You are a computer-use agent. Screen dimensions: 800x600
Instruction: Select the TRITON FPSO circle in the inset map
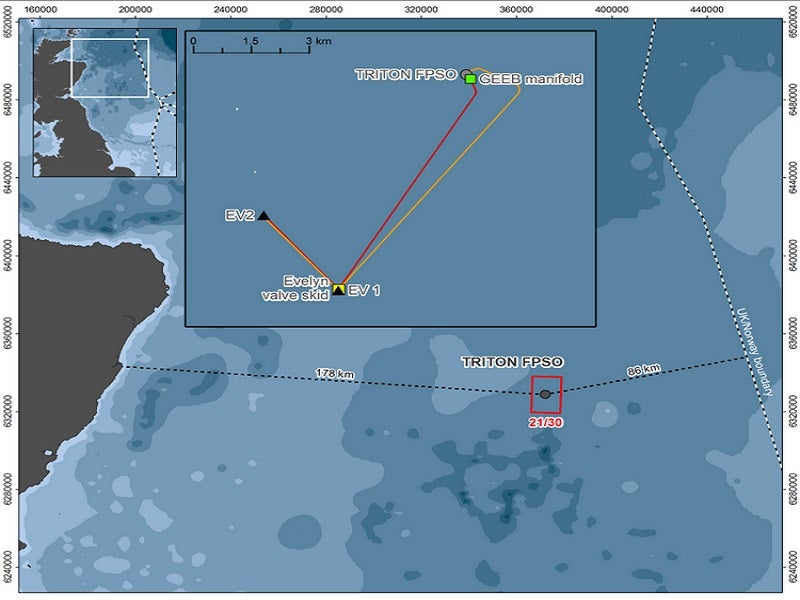coord(466,73)
